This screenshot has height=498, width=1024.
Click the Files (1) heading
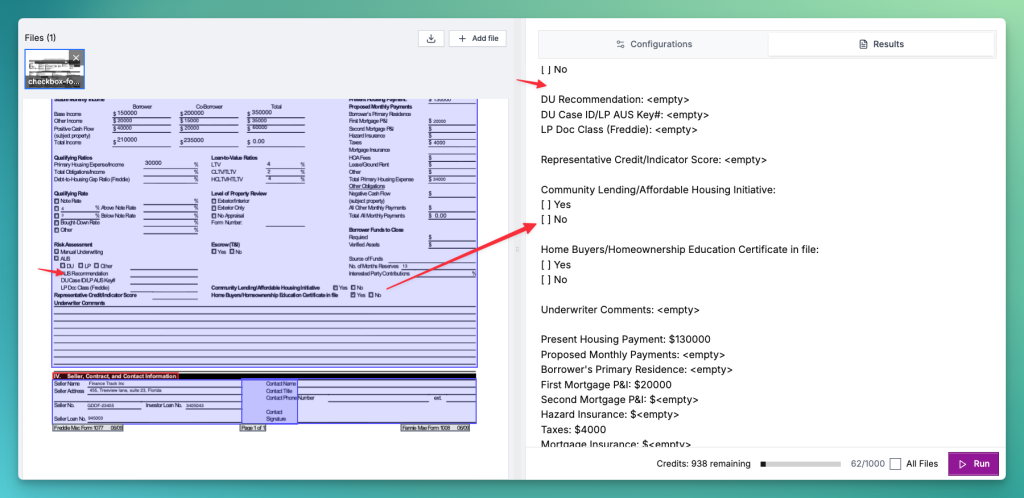pos(41,38)
